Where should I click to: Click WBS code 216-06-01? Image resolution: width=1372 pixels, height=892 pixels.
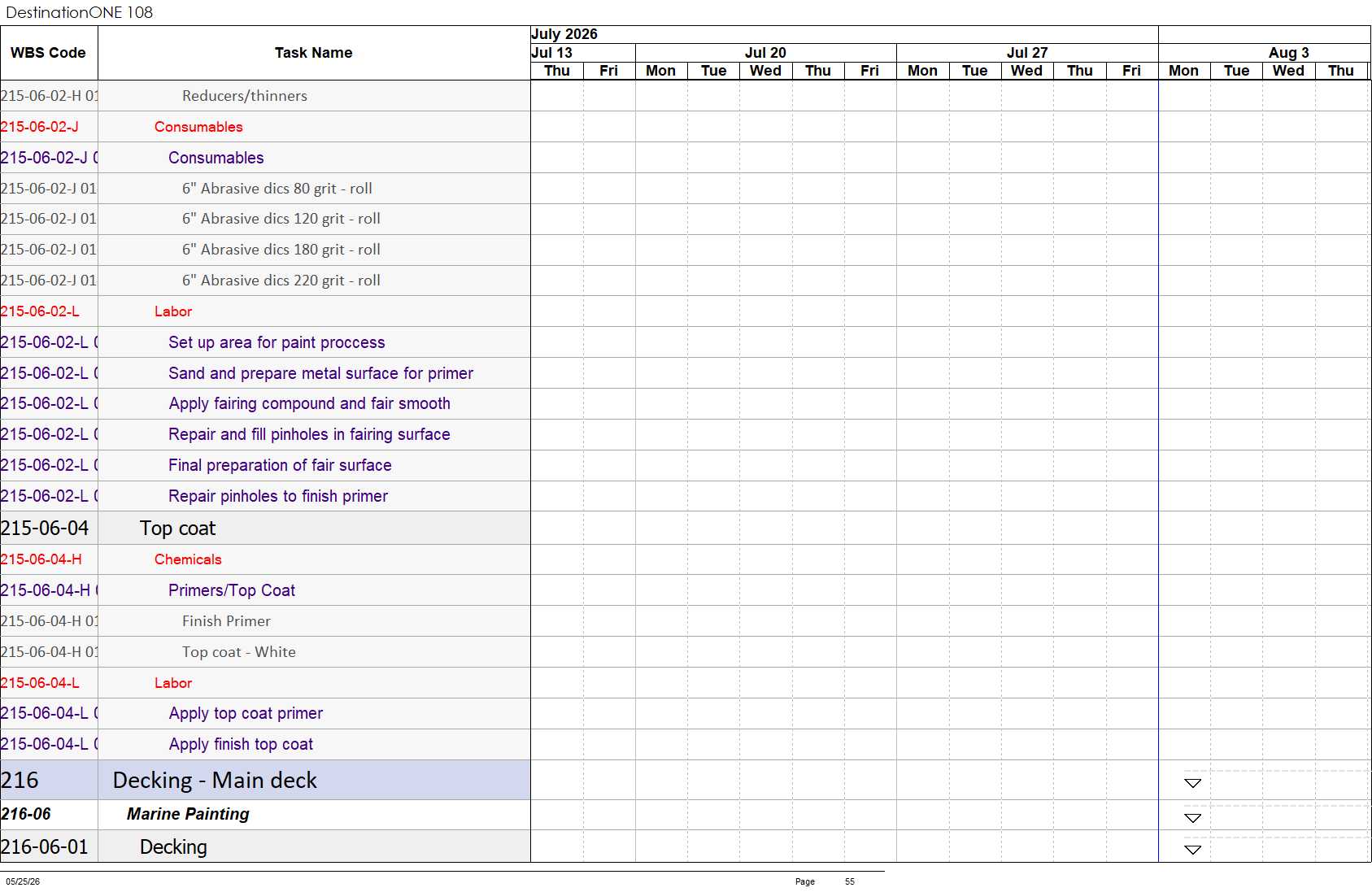coord(45,847)
